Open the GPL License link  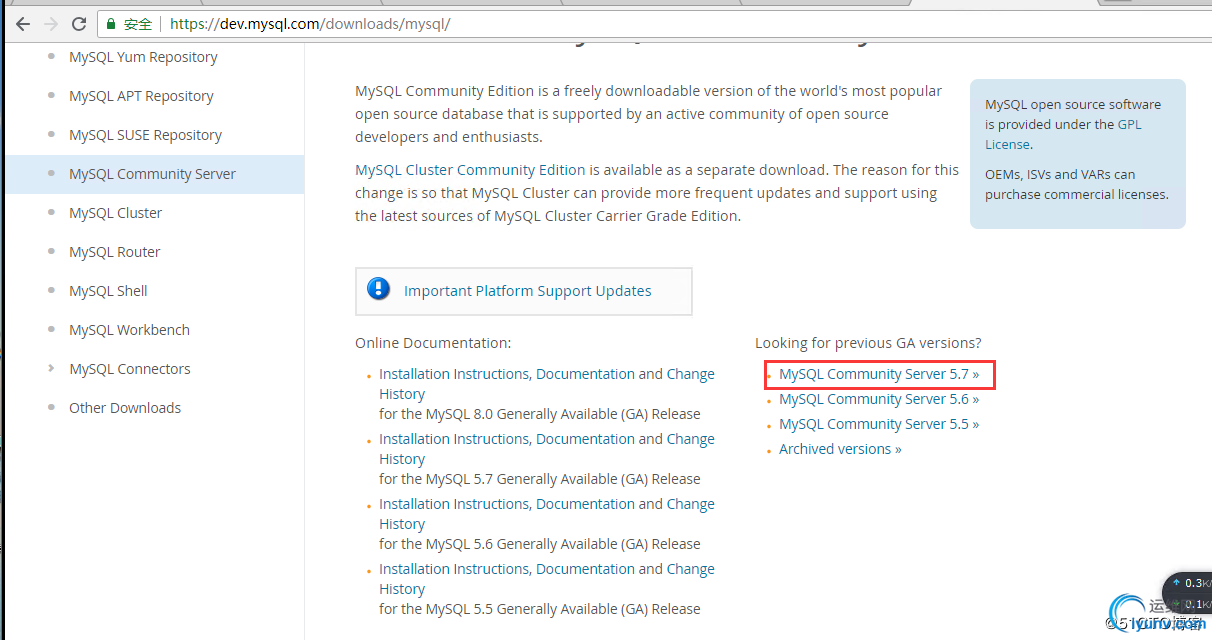coord(1063,134)
